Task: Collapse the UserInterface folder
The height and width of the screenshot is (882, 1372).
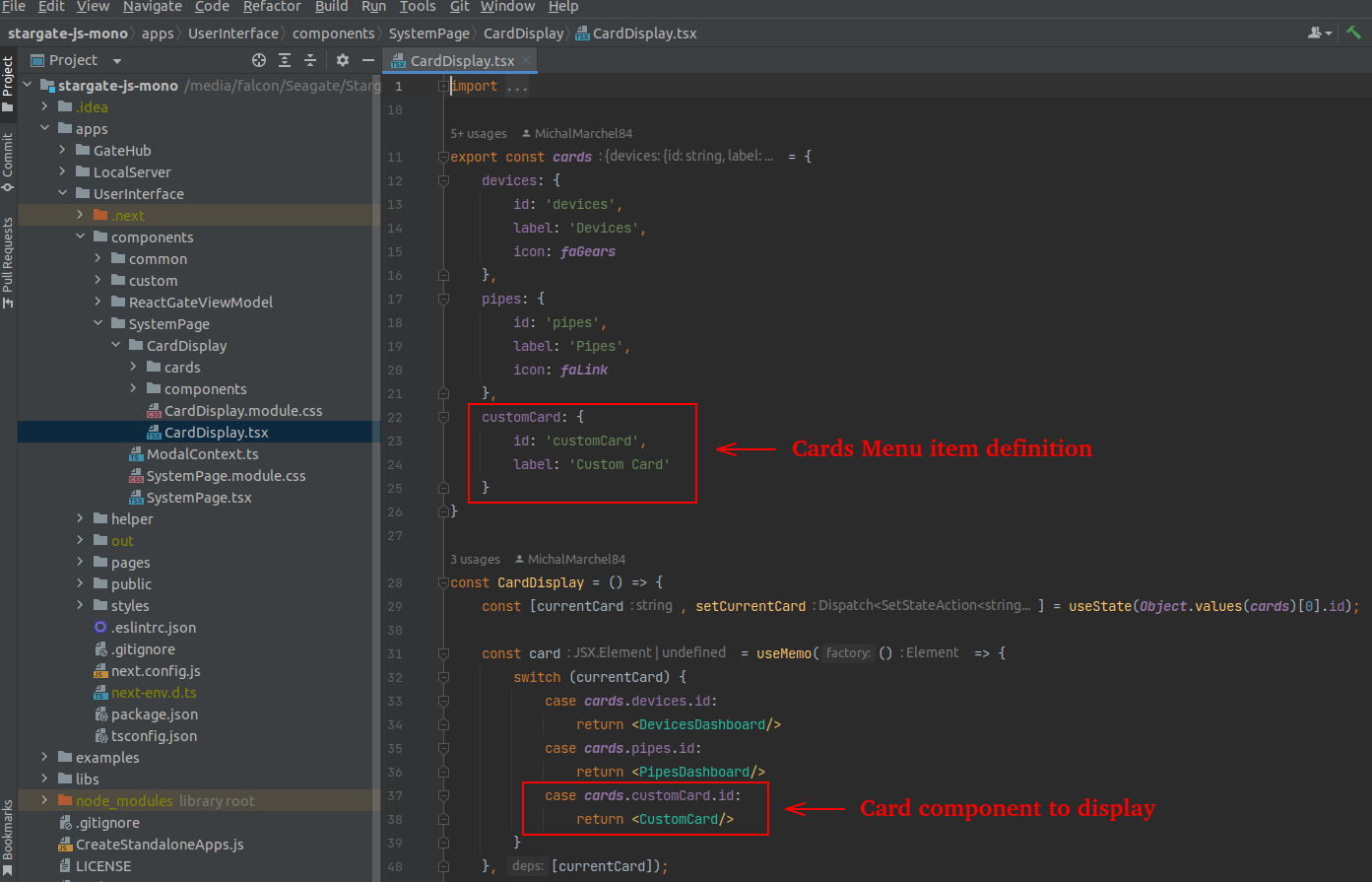Action: (x=62, y=193)
